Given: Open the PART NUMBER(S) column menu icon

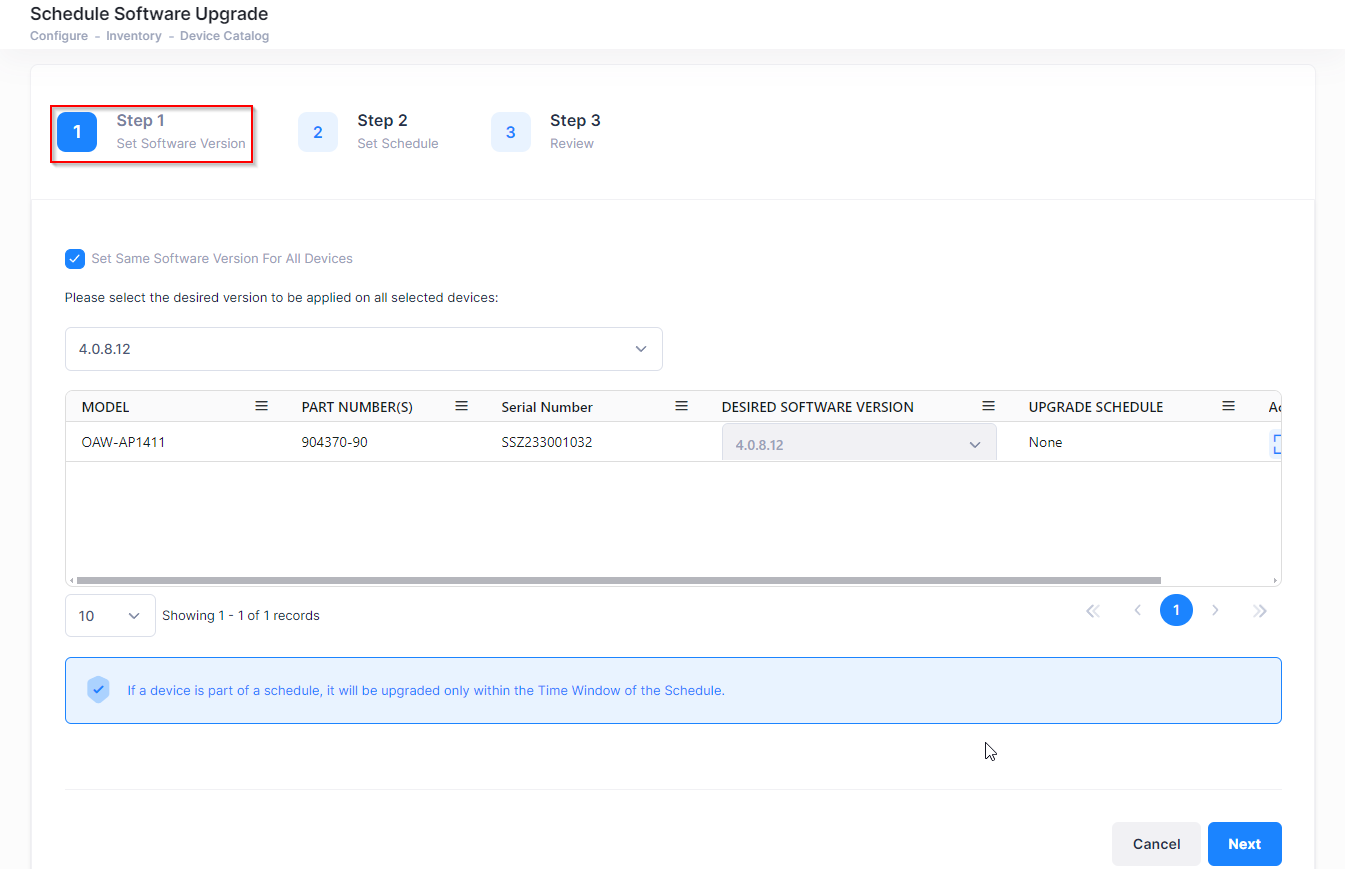Looking at the screenshot, I should 462,406.
